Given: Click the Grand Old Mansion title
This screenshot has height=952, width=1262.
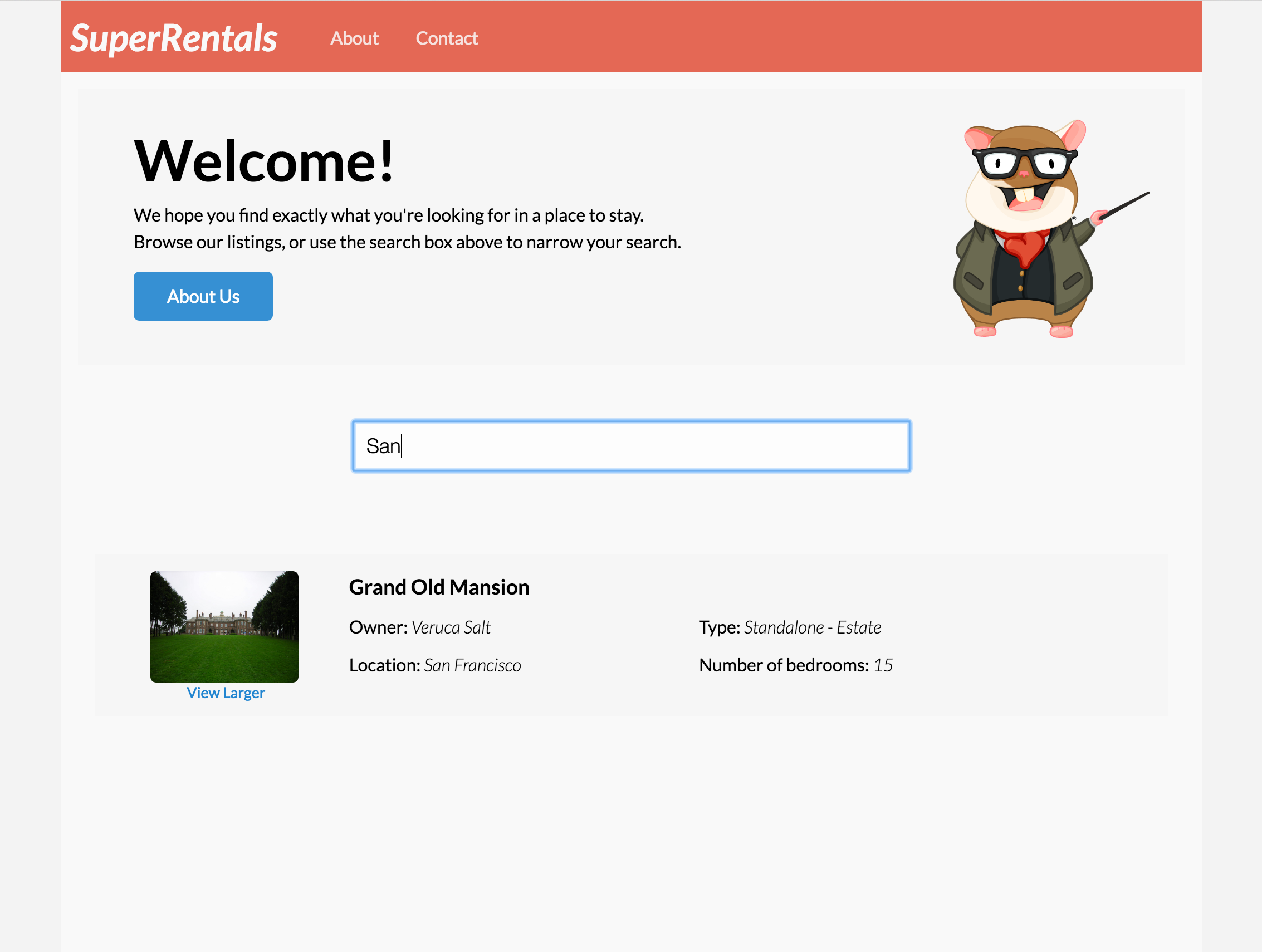Looking at the screenshot, I should (x=439, y=587).
